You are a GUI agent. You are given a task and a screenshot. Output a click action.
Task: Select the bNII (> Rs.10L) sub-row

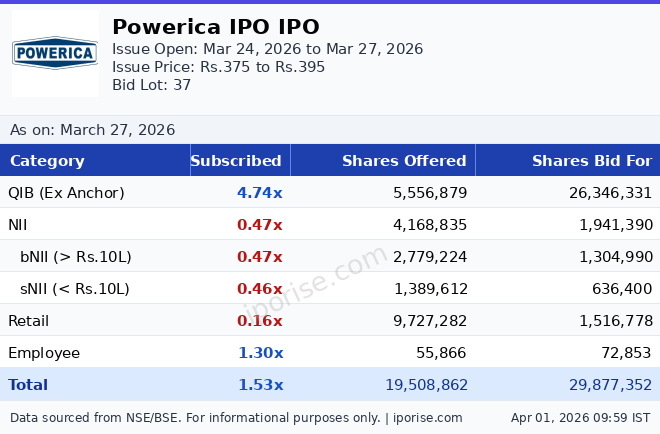tap(76, 257)
